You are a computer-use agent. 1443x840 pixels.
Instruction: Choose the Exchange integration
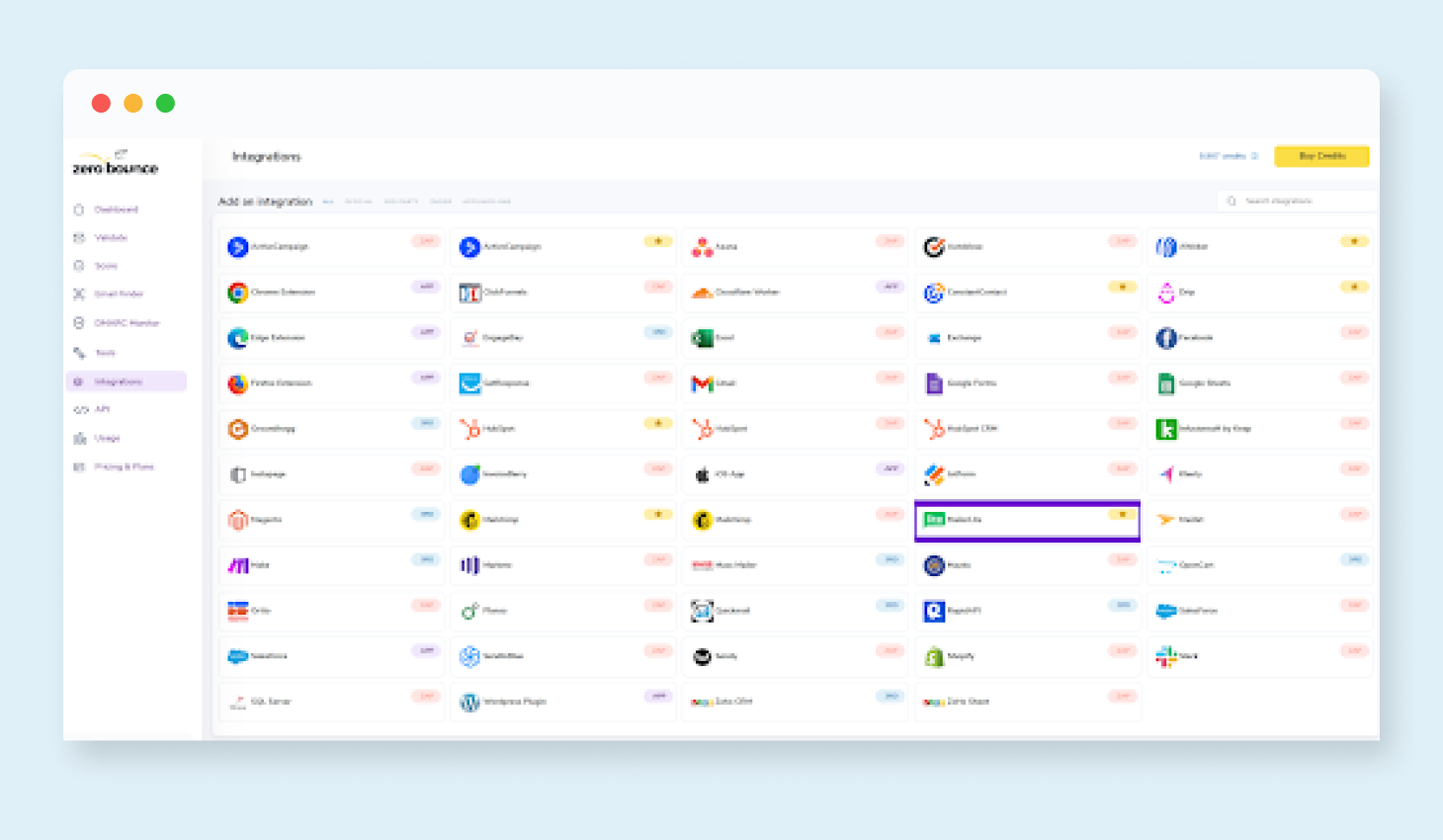[x=1026, y=338]
